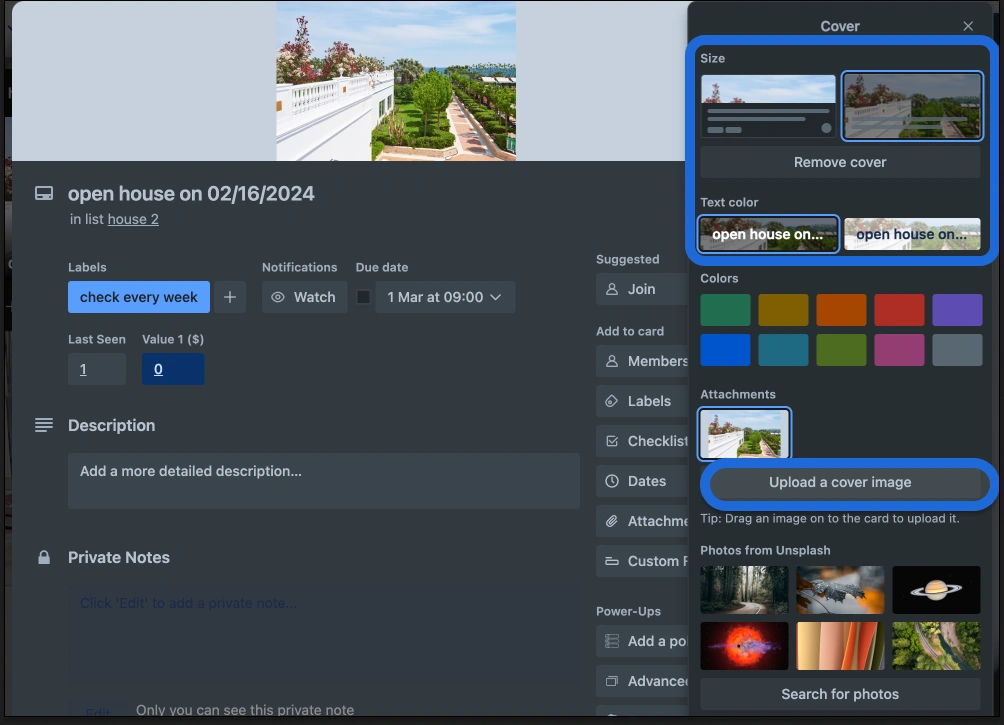1004x725 pixels.
Task: Click the 'check every week' label
Action: 139,297
